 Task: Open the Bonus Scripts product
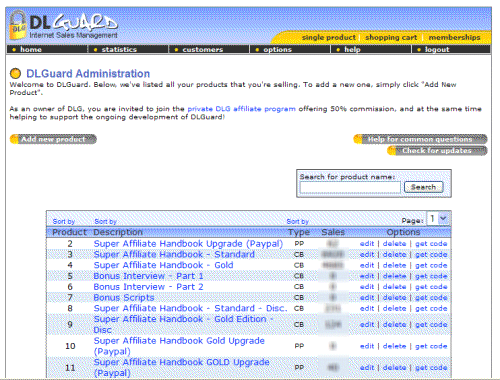(x=124, y=297)
